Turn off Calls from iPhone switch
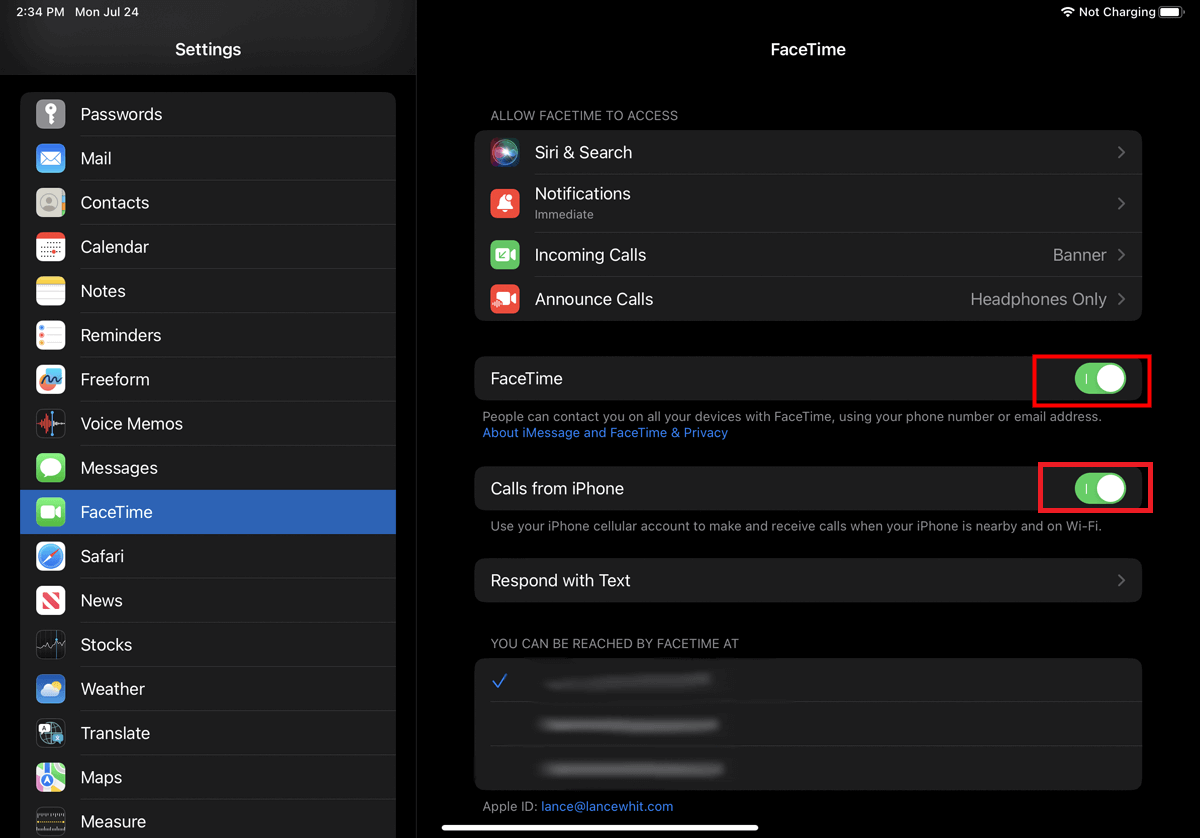Image resolution: width=1200 pixels, height=838 pixels. tap(1099, 488)
